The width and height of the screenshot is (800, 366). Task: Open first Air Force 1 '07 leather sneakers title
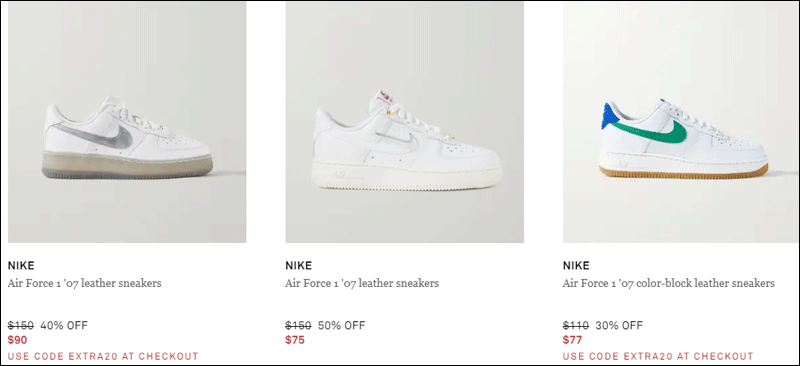point(85,283)
